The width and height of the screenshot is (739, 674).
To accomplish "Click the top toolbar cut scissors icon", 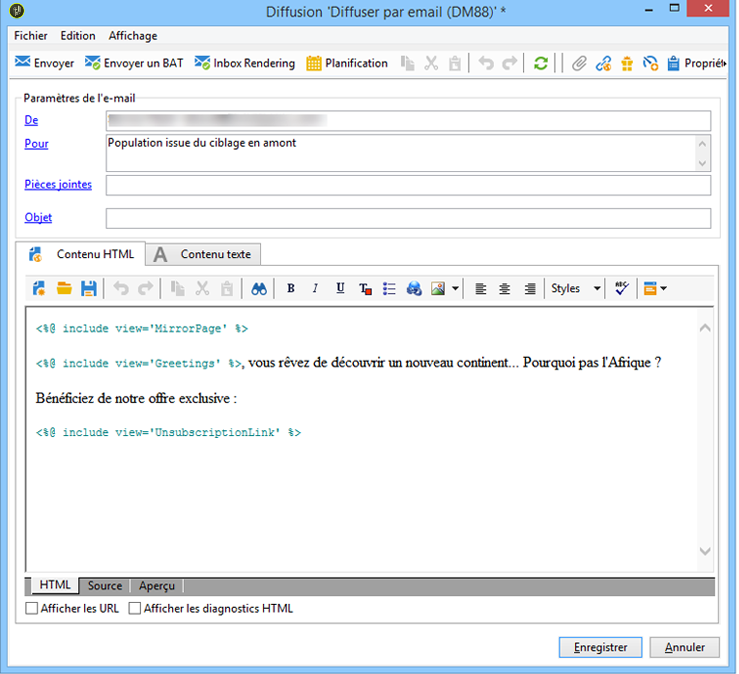I will 431,63.
